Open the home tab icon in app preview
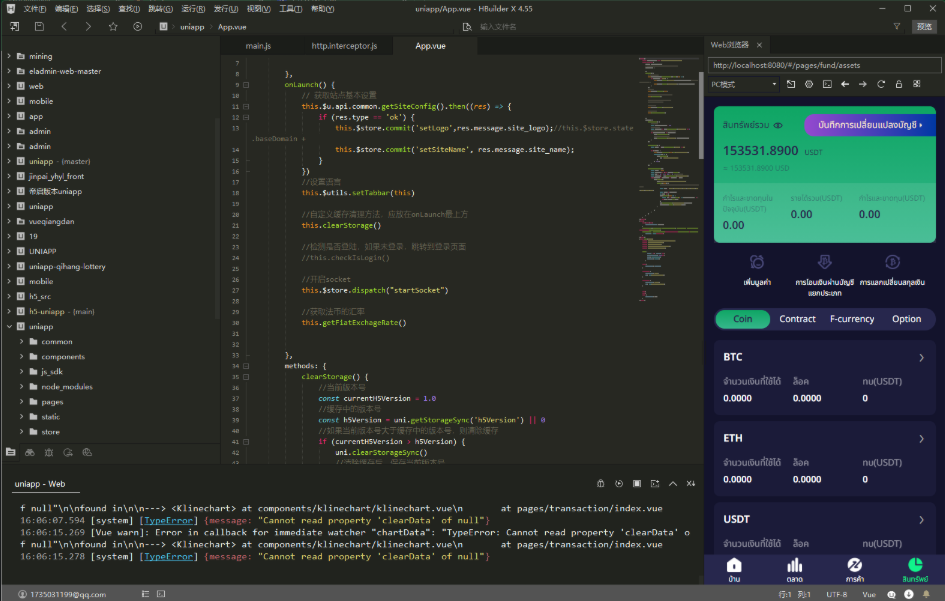Viewport: 945px width, 601px height. pos(734,565)
